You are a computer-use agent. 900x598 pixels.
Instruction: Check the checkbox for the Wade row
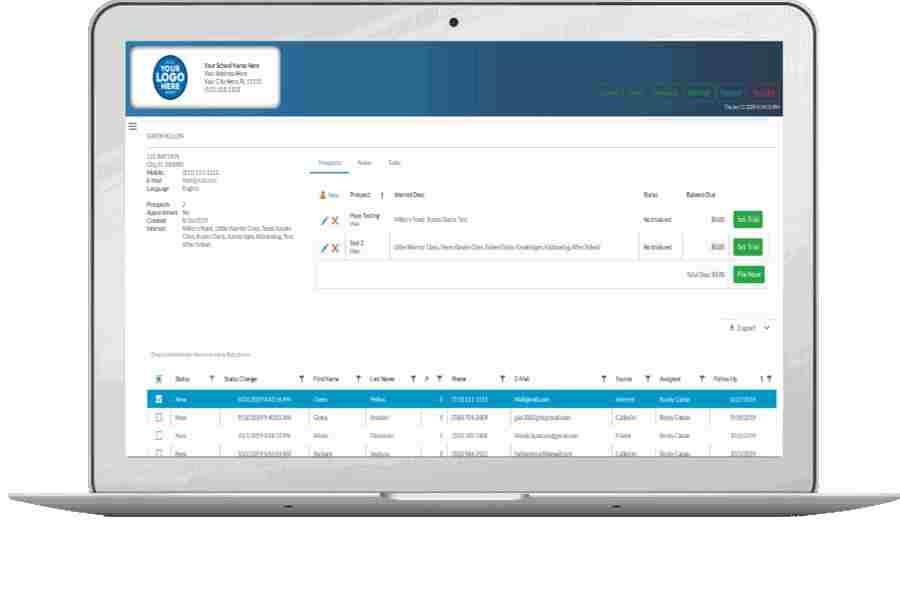(x=159, y=436)
